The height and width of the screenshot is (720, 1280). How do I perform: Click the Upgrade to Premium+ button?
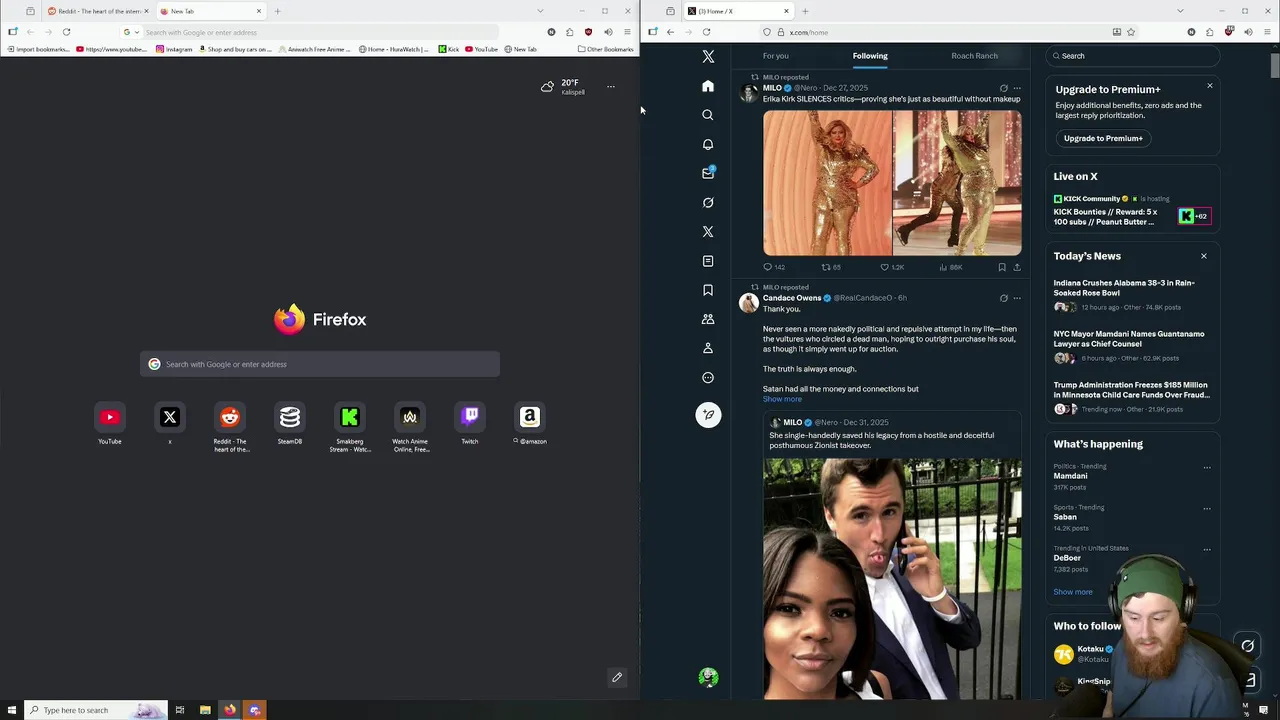click(x=1103, y=138)
